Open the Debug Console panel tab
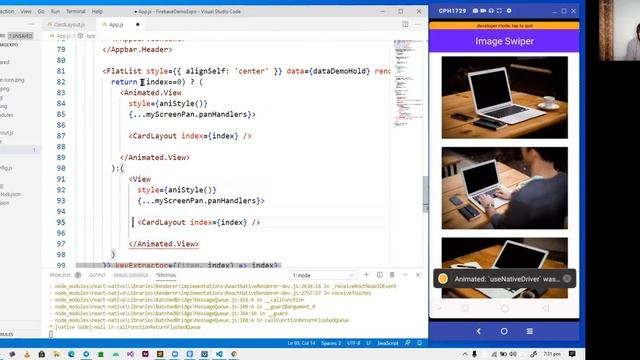 pyautogui.click(x=131, y=275)
